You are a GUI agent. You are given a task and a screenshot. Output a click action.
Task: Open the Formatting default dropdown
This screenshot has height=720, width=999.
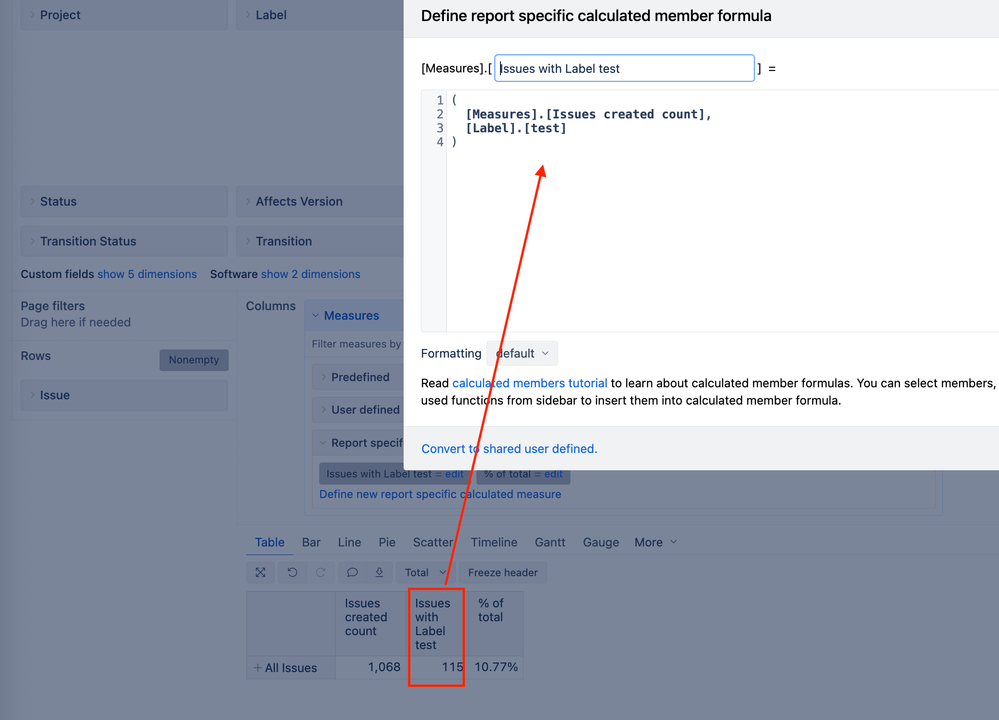[x=521, y=353]
